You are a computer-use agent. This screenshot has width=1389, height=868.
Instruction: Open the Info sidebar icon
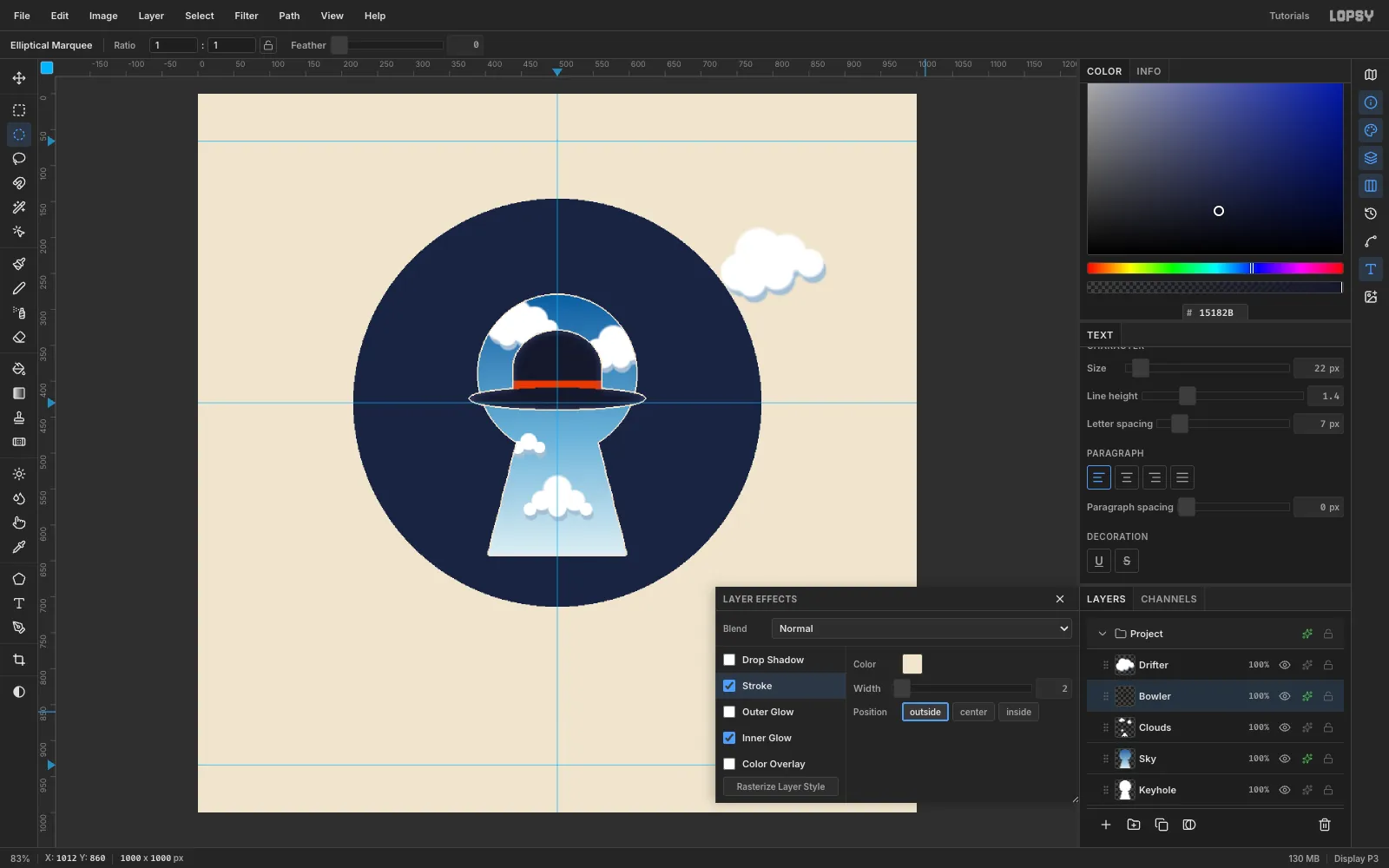[x=1371, y=102]
